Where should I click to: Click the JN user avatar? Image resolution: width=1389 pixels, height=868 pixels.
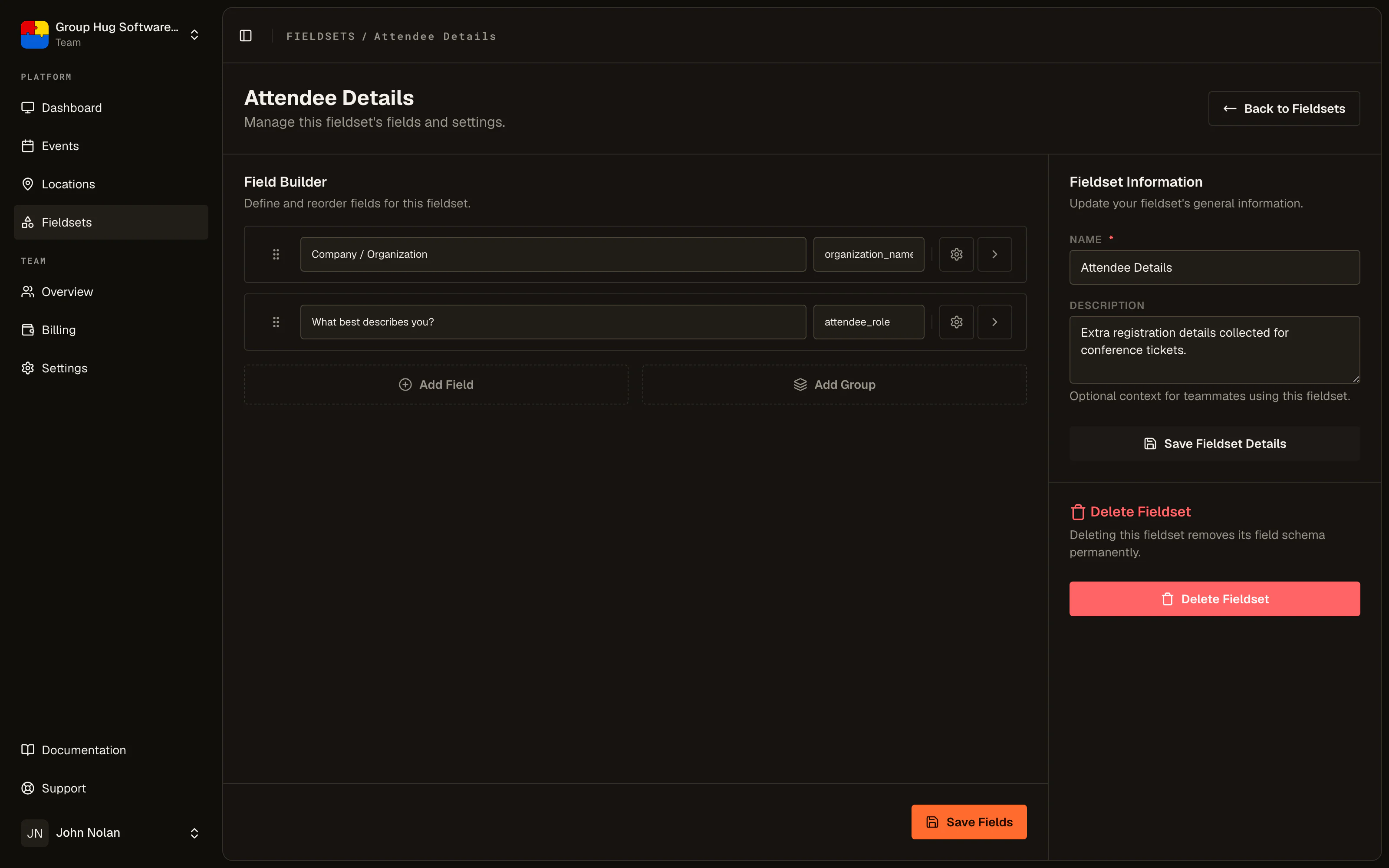pyautogui.click(x=34, y=833)
